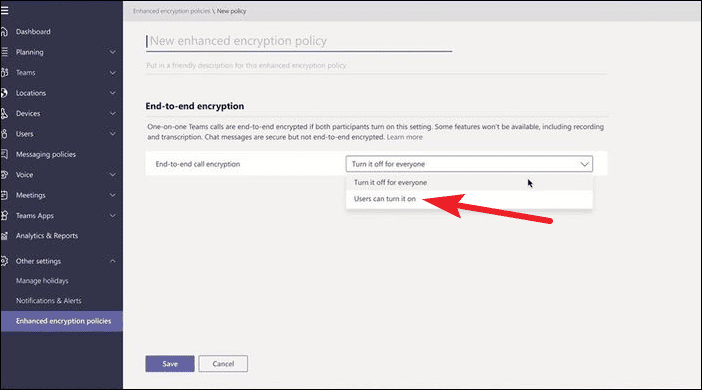Image resolution: width=702 pixels, height=390 pixels.
Task: Click the Dashboard home icon
Action: 4,32
